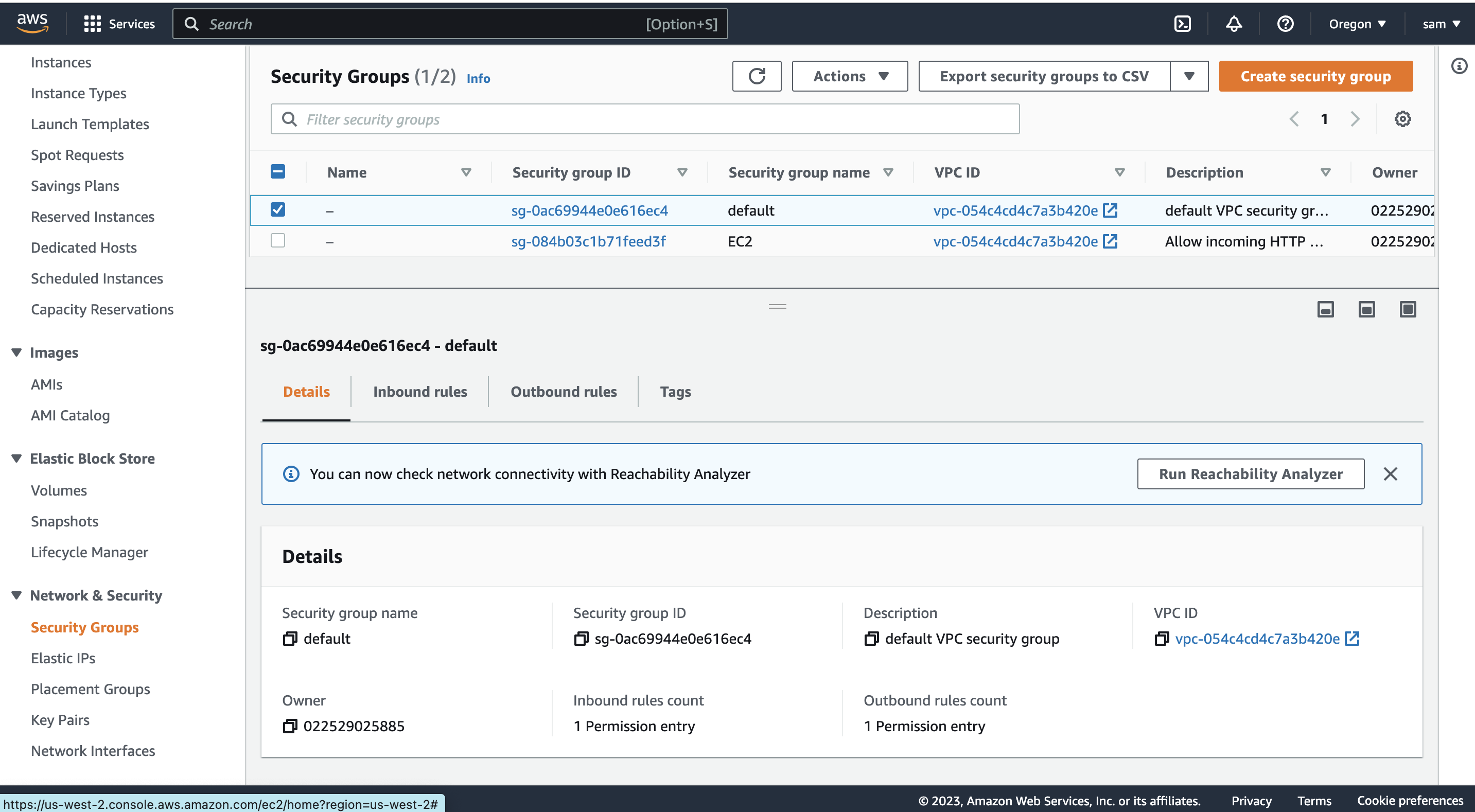Run Reachability Analyzer
Image resolution: width=1475 pixels, height=812 pixels.
point(1251,473)
